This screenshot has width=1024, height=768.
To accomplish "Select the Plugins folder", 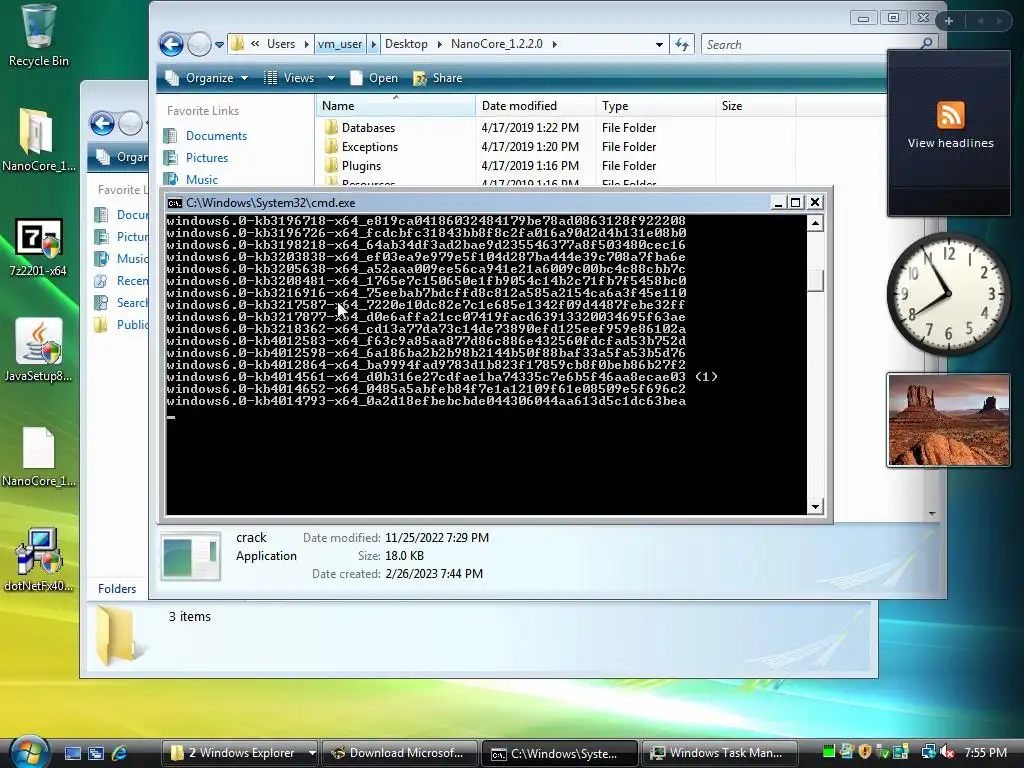I will pyautogui.click(x=360, y=165).
